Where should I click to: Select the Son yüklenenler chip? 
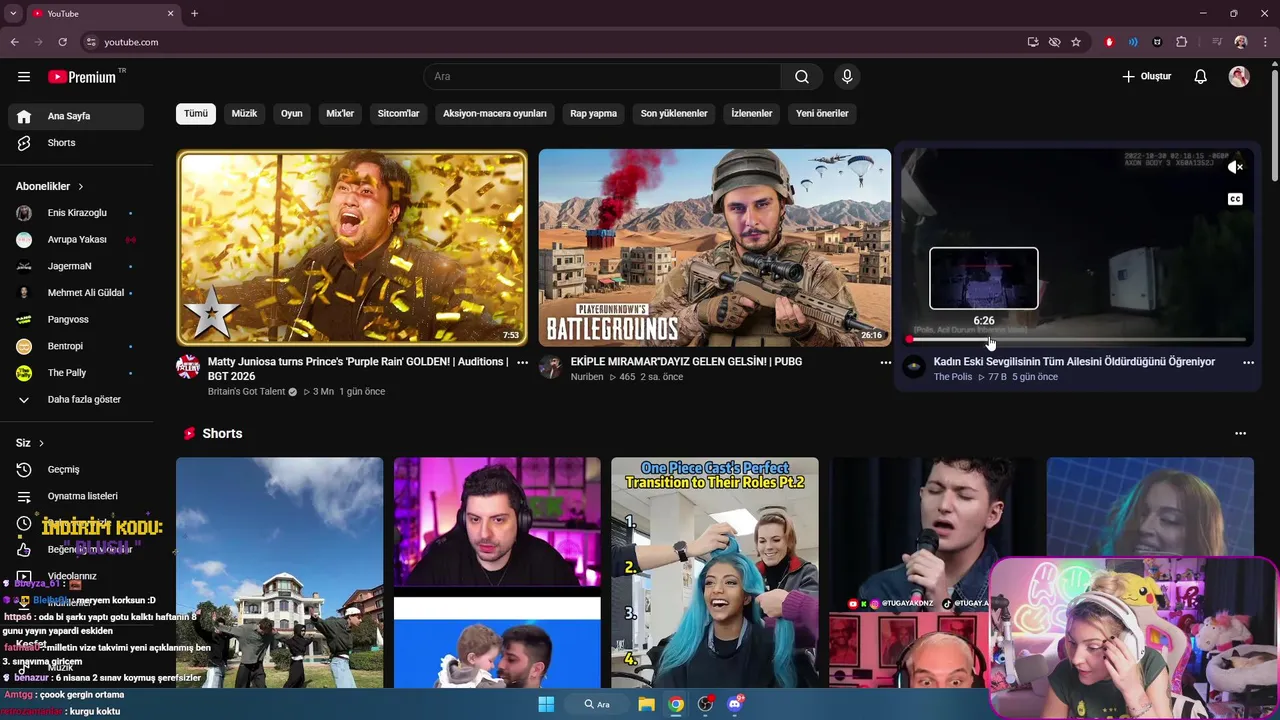pos(674,114)
